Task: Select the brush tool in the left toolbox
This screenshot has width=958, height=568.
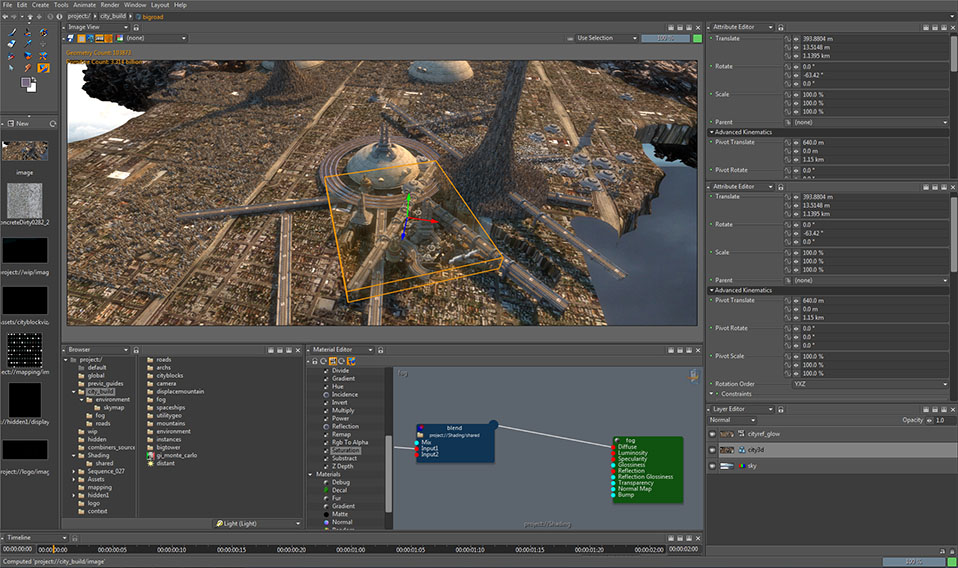Action: 11,33
